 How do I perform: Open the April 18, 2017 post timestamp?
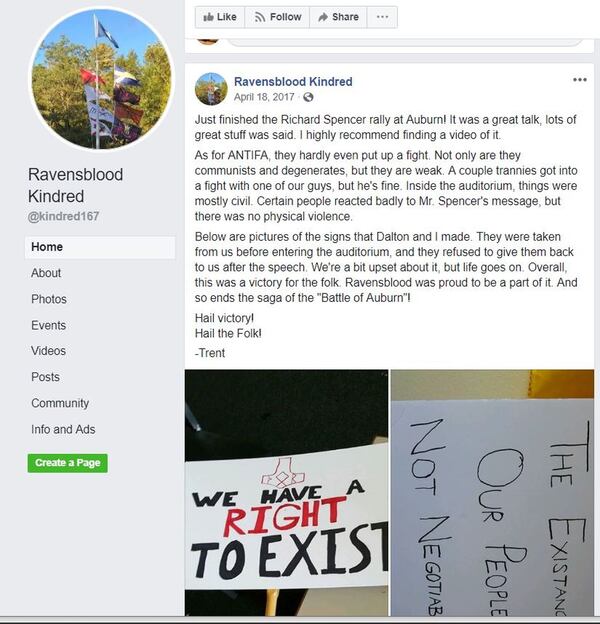(x=264, y=97)
